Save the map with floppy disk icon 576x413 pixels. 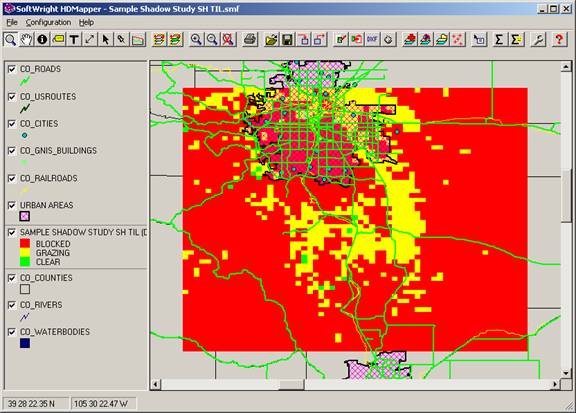pyautogui.click(x=287, y=39)
